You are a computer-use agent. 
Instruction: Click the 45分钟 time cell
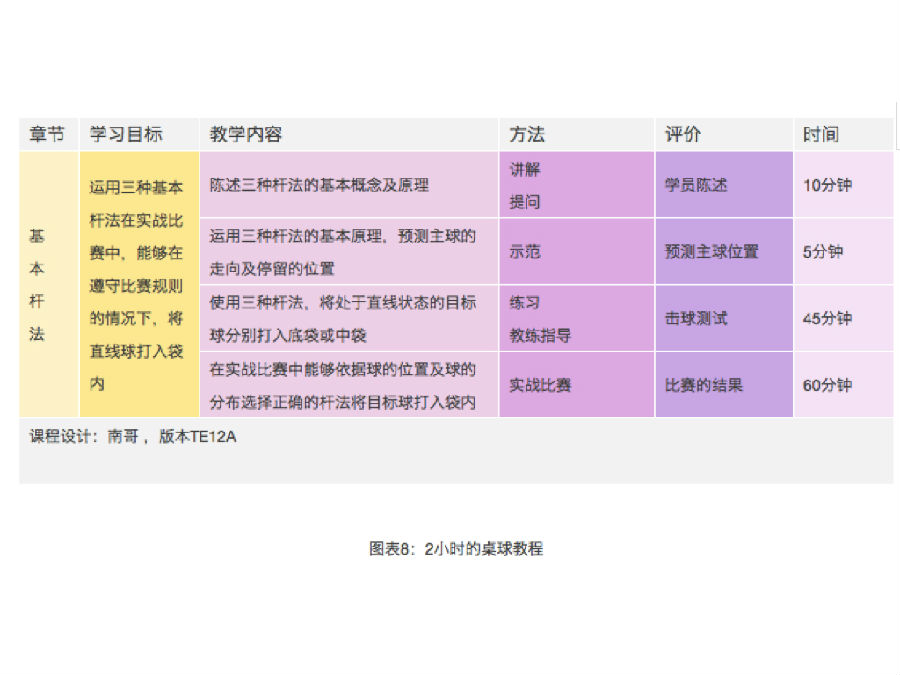point(843,318)
